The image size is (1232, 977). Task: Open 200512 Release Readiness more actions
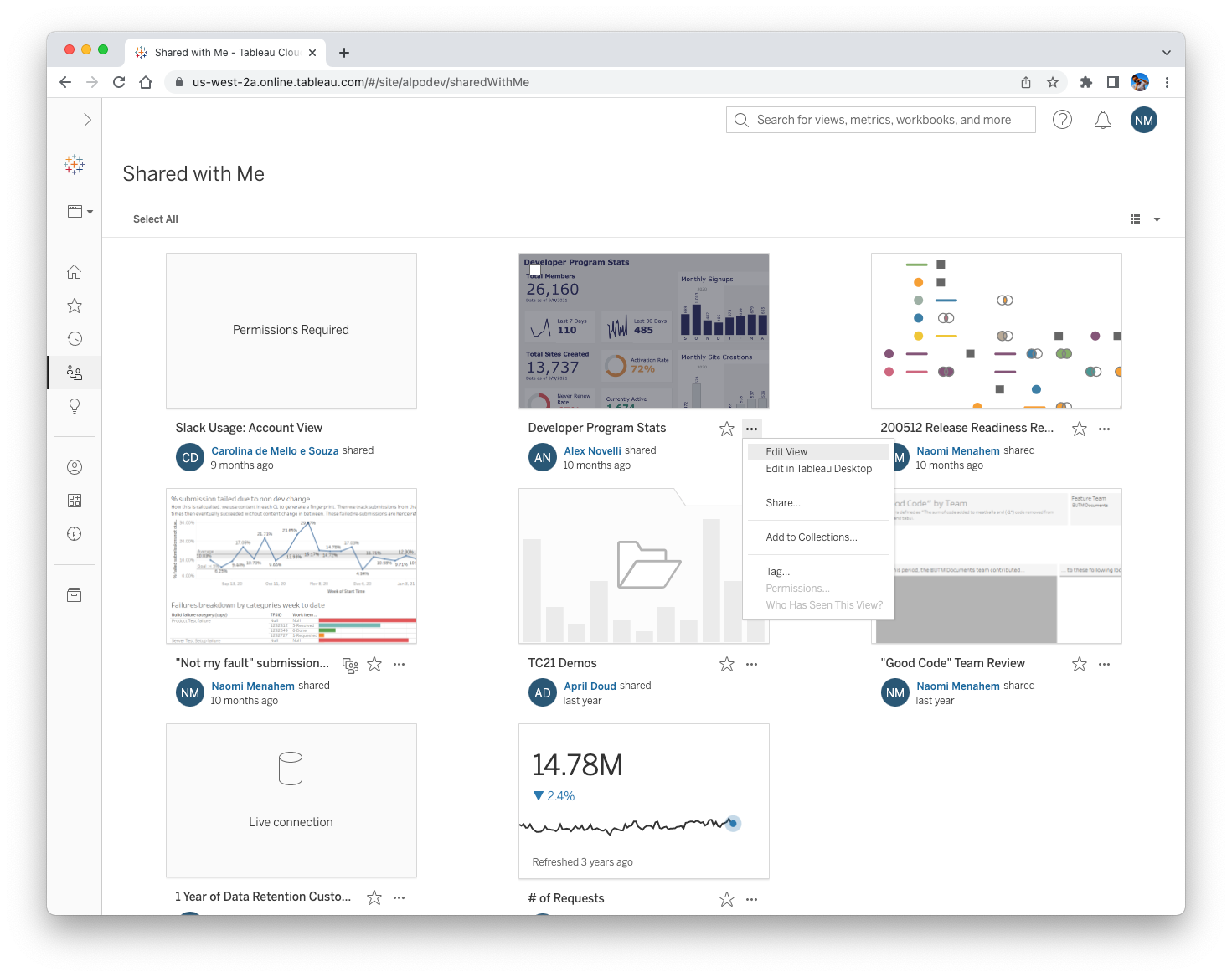pyautogui.click(x=1105, y=429)
